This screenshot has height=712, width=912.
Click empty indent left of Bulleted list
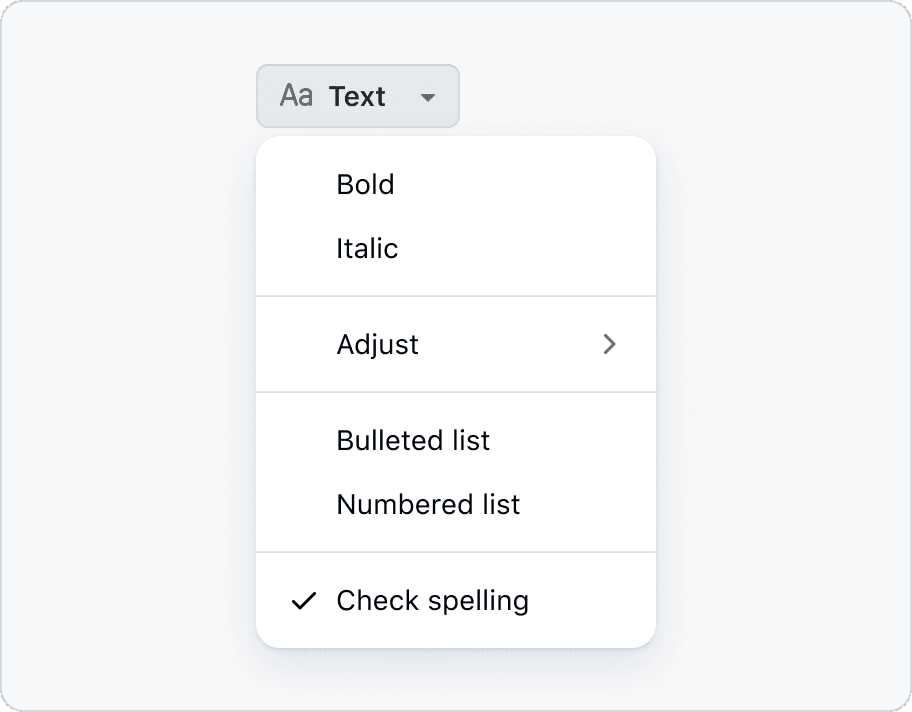coord(300,440)
